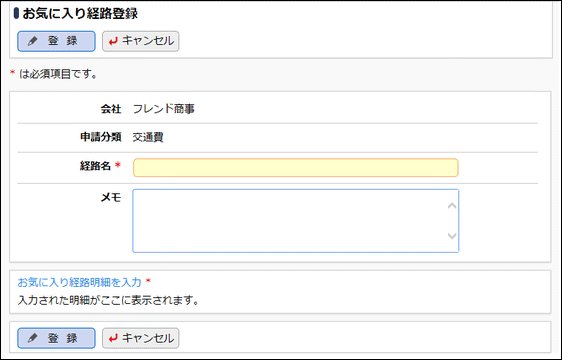562x360 pixels.
Task: Click the 入力された明細がここに表示されます text
Action: click(108, 300)
